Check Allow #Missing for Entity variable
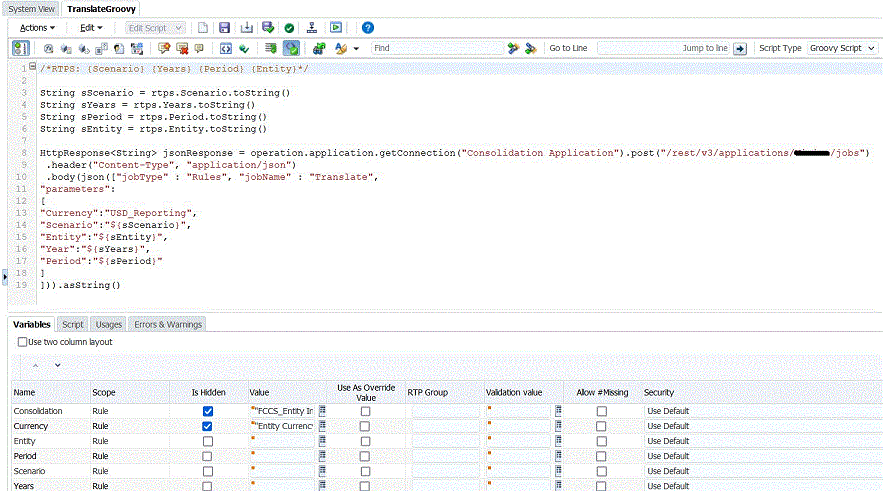The image size is (883, 491). (x=601, y=441)
